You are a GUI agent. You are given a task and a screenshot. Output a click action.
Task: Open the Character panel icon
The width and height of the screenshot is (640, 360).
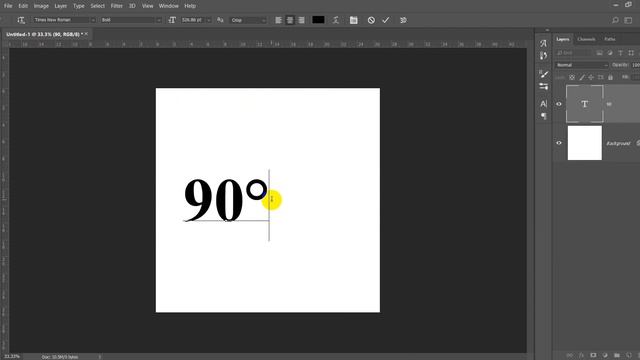[543, 104]
